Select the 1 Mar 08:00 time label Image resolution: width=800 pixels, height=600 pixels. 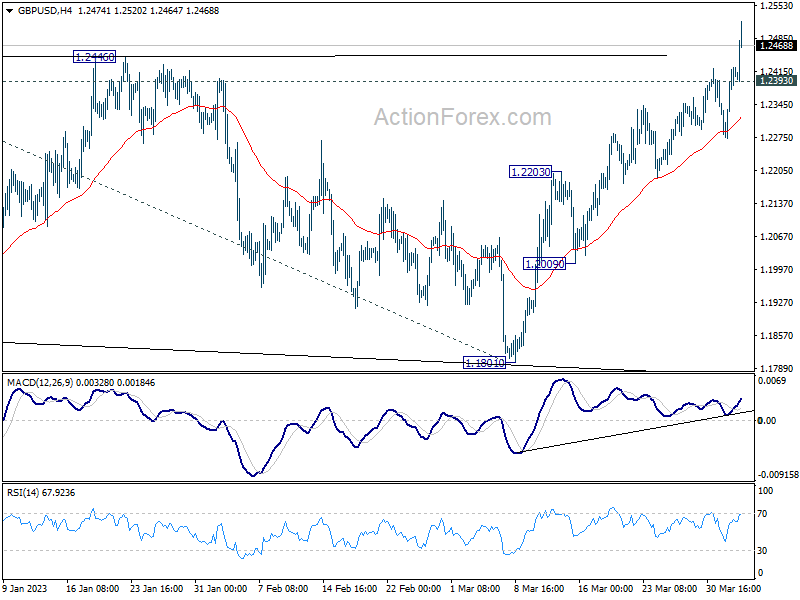pos(476,588)
